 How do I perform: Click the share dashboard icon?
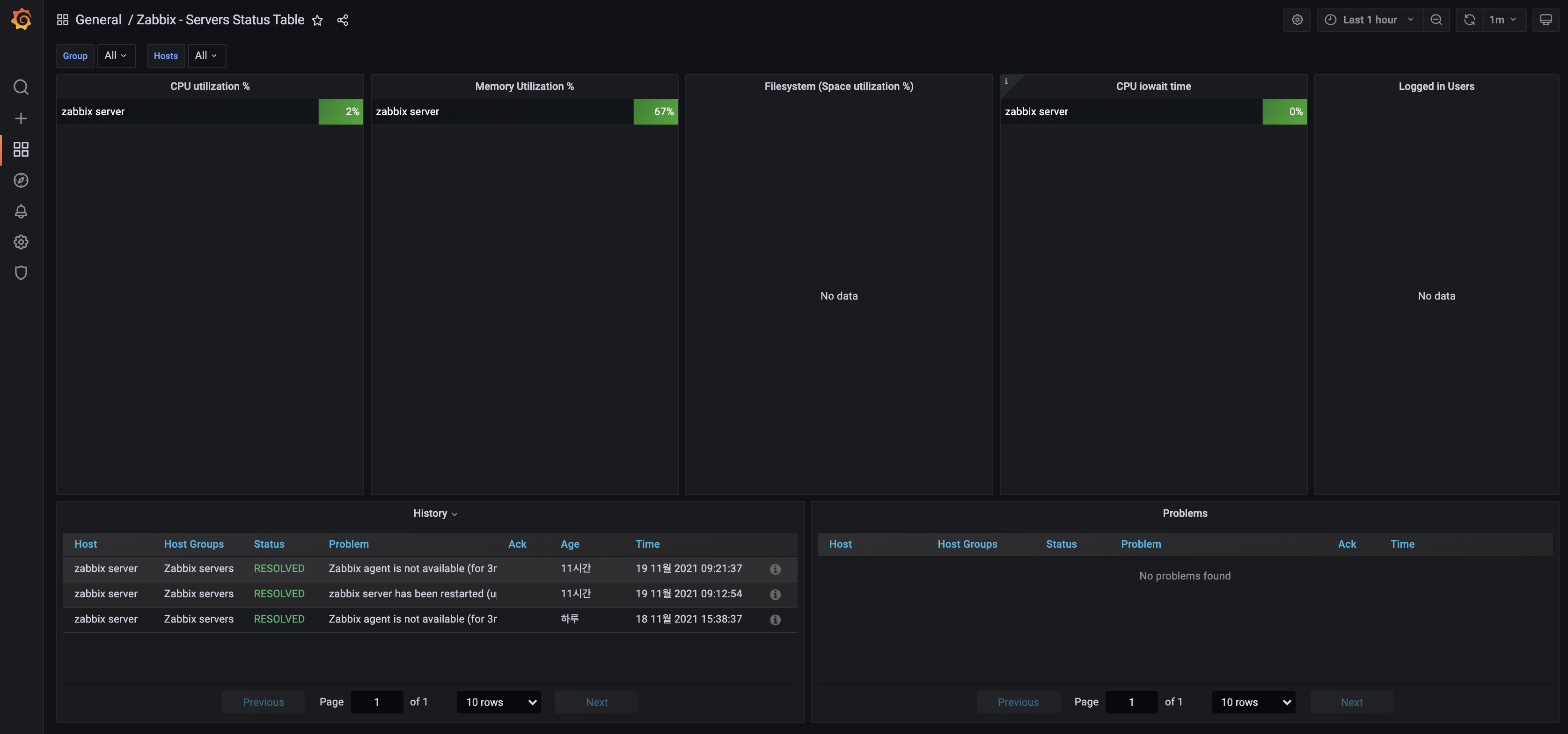[x=342, y=20]
